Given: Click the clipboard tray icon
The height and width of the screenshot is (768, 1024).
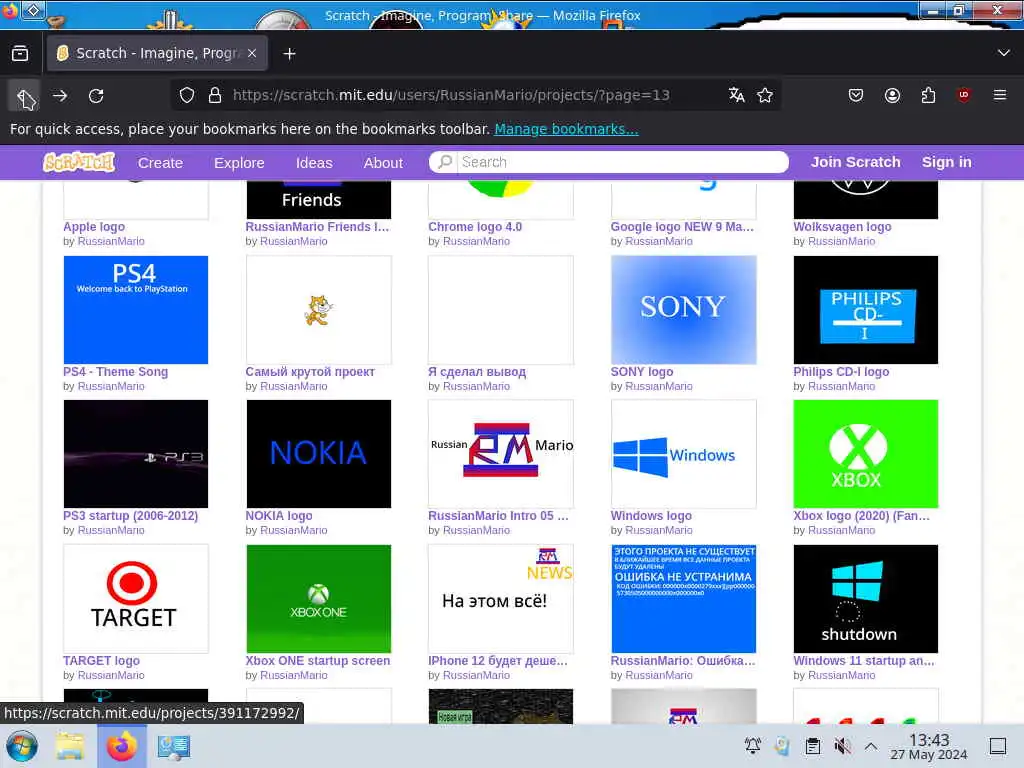Looking at the screenshot, I should click(812, 746).
